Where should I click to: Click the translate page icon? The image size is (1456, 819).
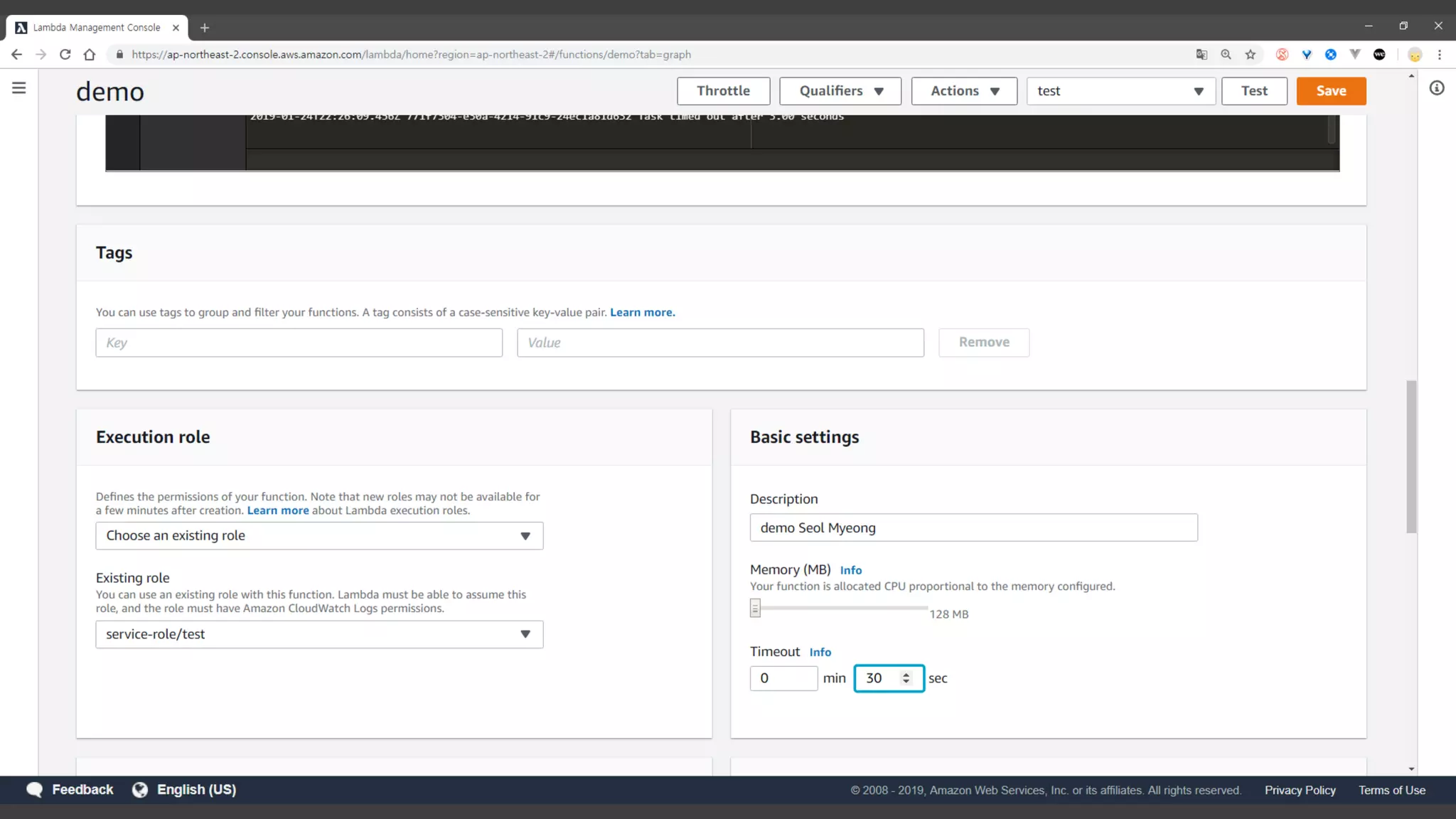pyautogui.click(x=1201, y=55)
